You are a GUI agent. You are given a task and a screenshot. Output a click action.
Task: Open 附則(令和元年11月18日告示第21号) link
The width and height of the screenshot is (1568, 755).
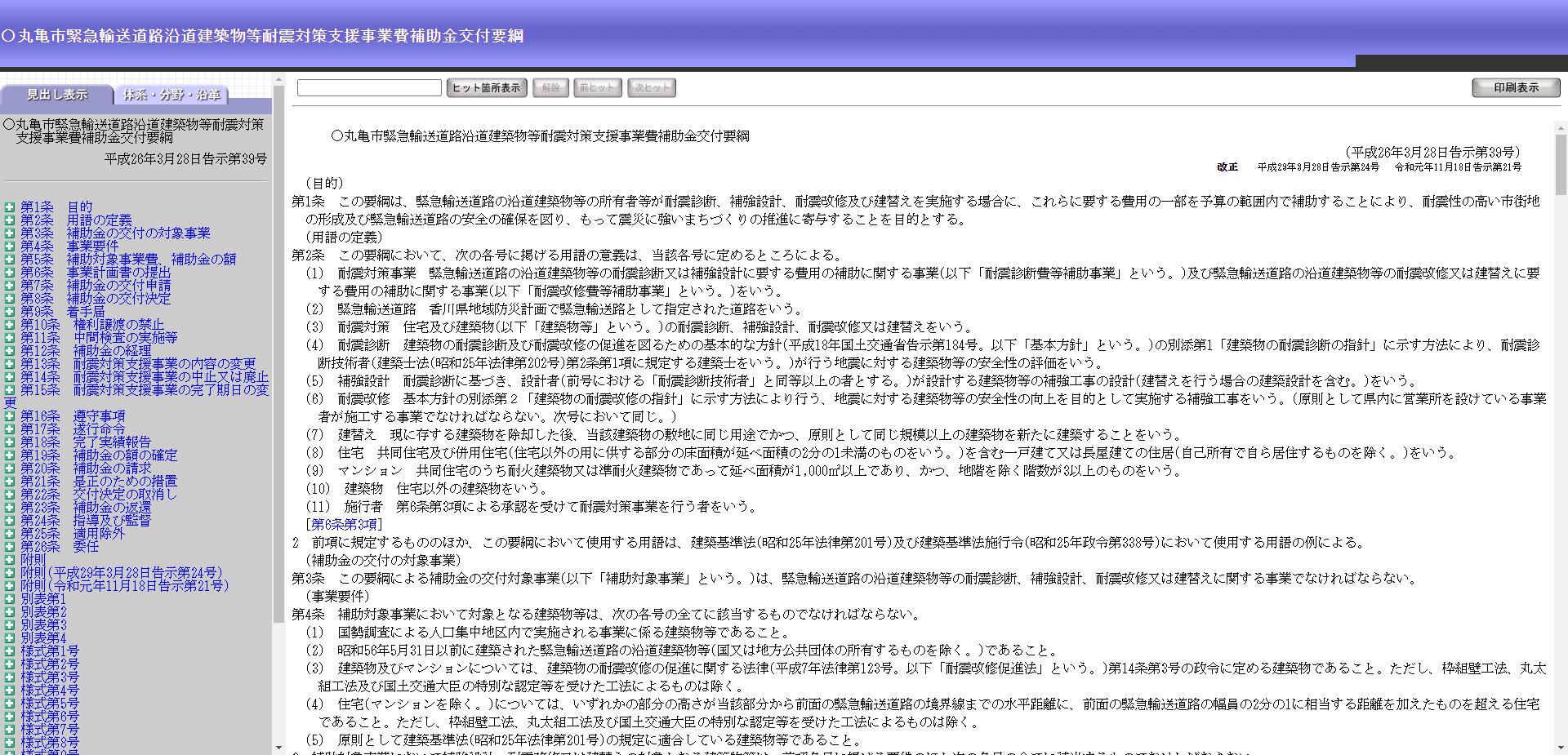coord(118,586)
